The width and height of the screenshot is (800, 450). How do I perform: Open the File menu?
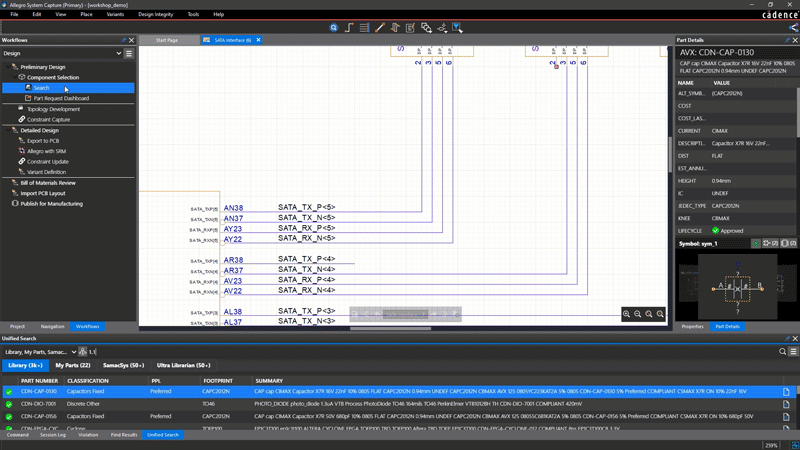click(14, 14)
